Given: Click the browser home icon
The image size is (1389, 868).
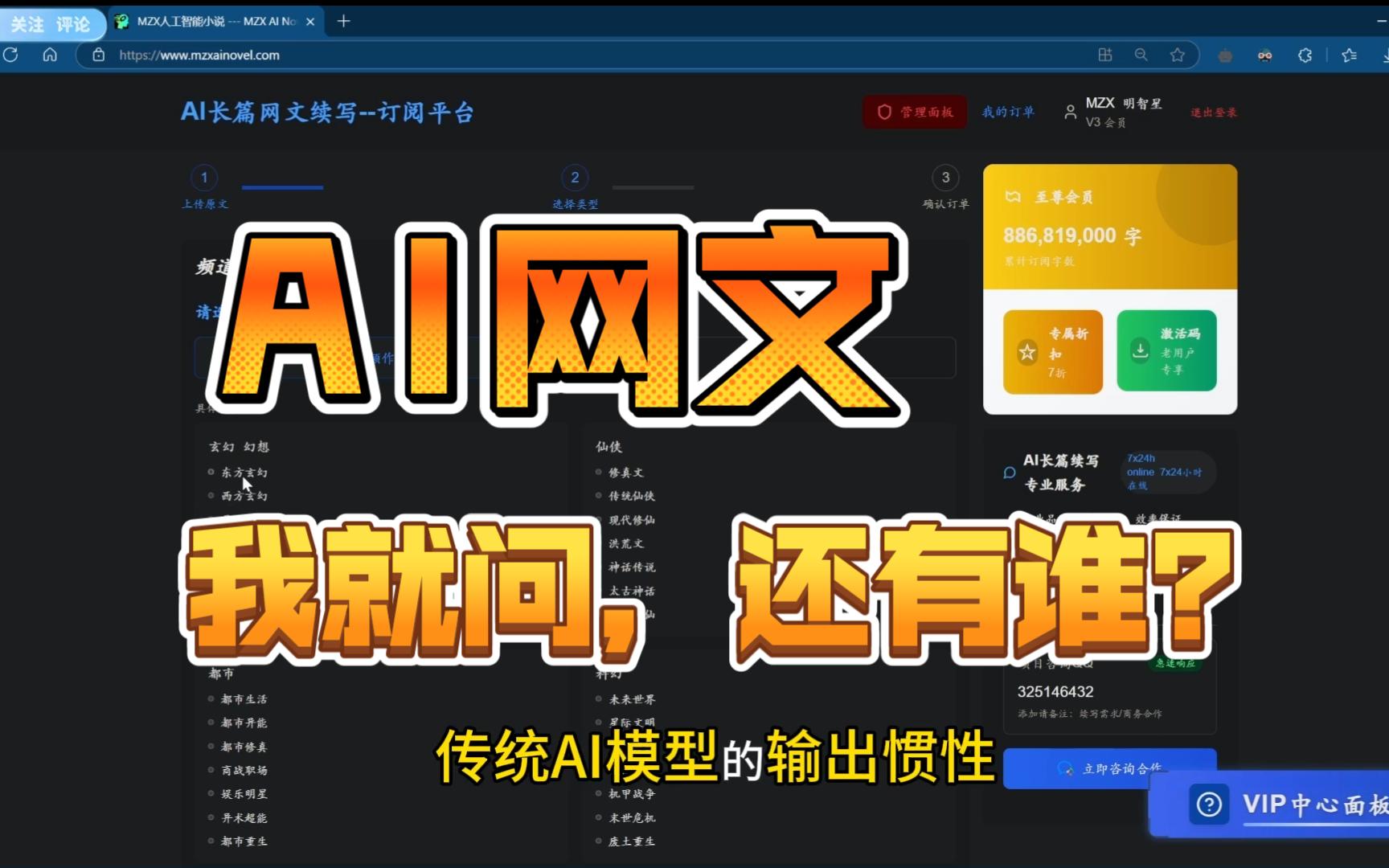Looking at the screenshot, I should tap(50, 55).
